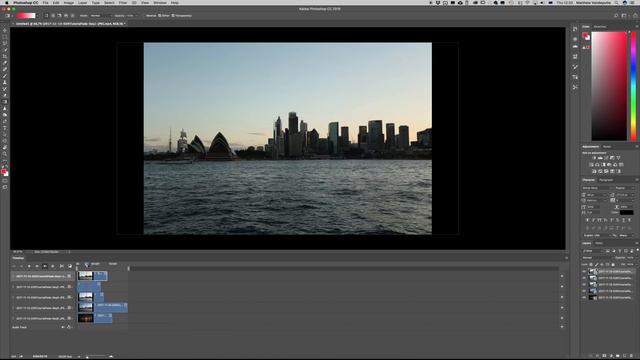Click the Character panel text color swatch
640x360 pixels.
[627, 213]
